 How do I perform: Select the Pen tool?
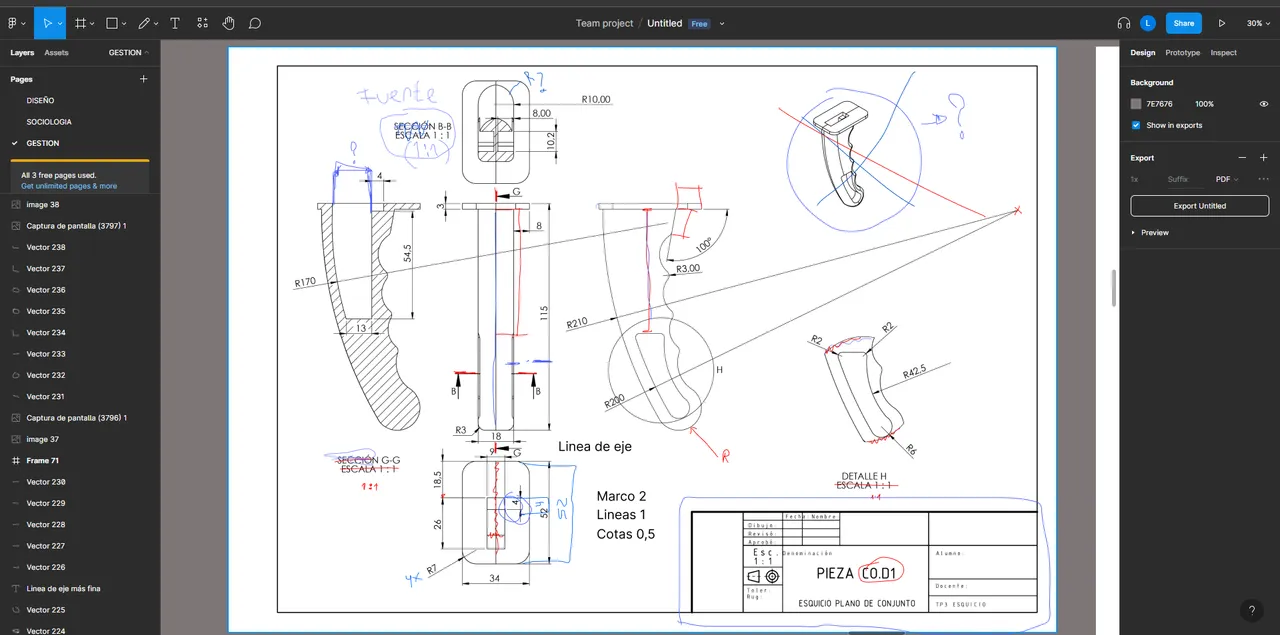click(144, 23)
